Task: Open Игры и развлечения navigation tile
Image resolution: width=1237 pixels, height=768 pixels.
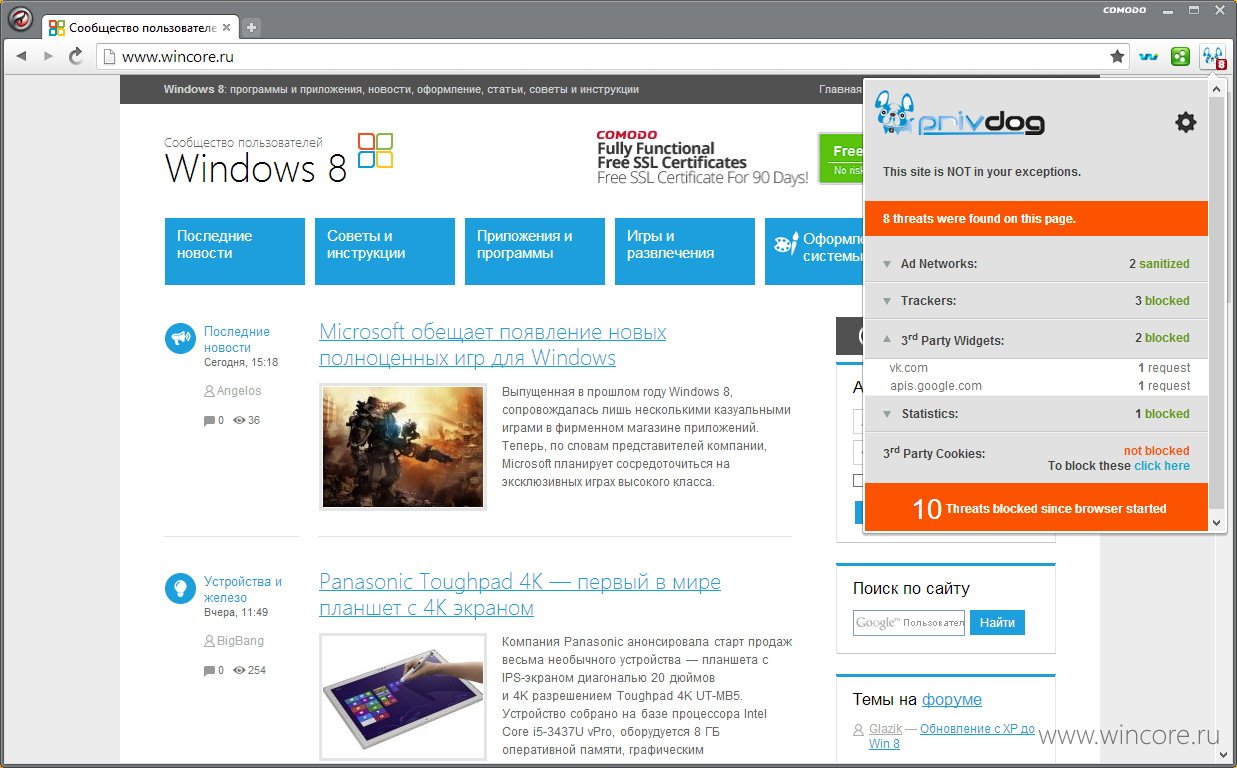Action: (x=685, y=251)
